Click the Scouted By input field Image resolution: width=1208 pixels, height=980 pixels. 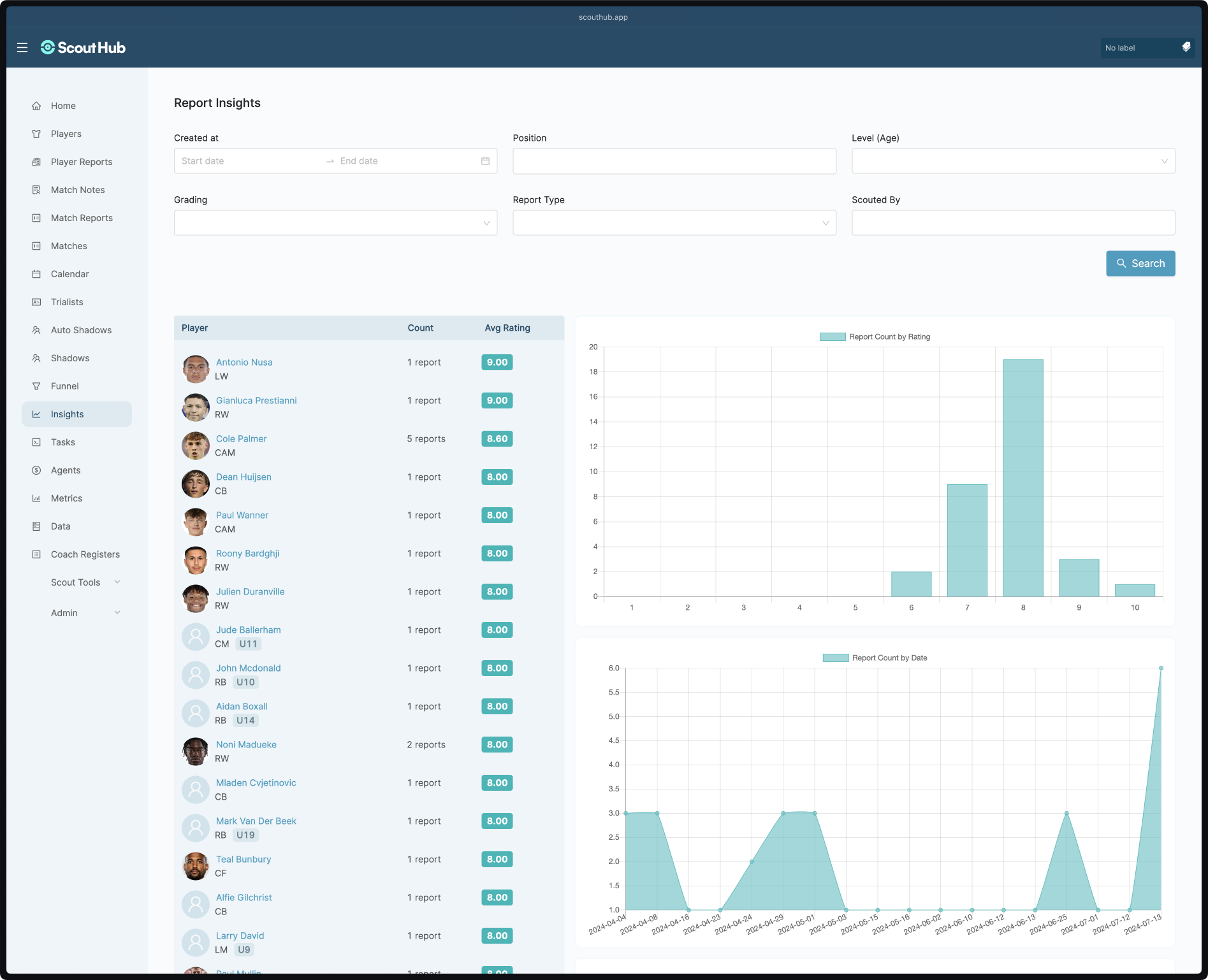pyautogui.click(x=1013, y=223)
